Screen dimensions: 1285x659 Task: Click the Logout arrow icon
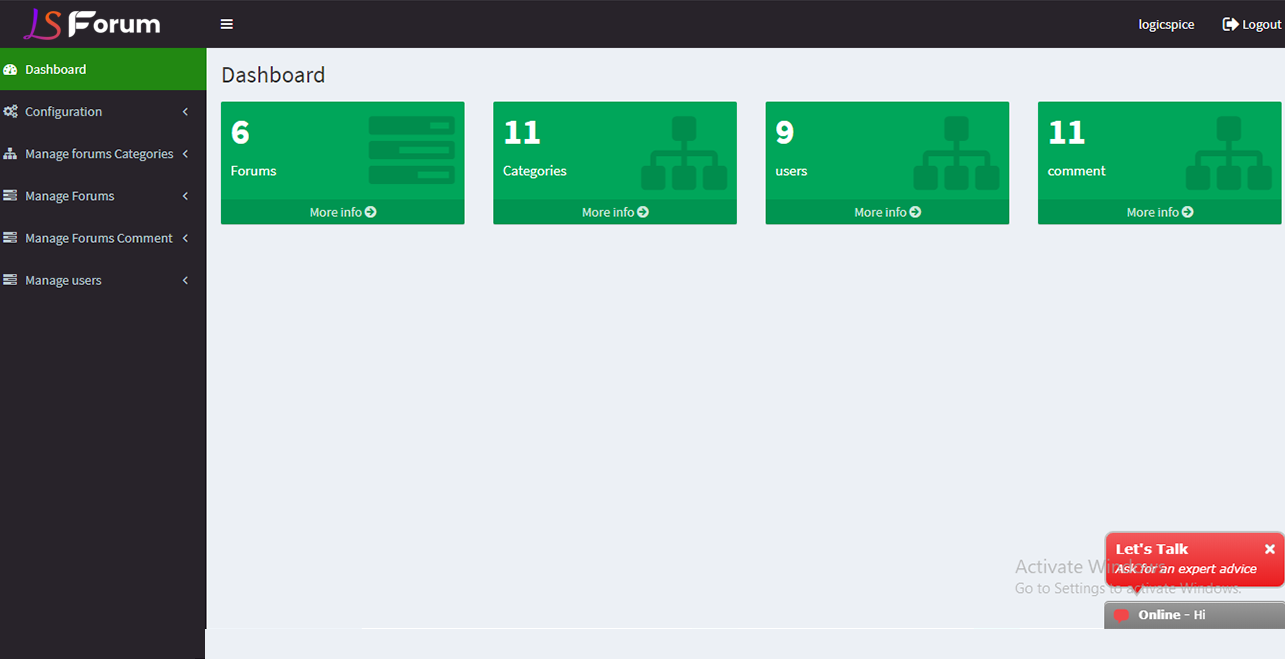pos(1230,24)
